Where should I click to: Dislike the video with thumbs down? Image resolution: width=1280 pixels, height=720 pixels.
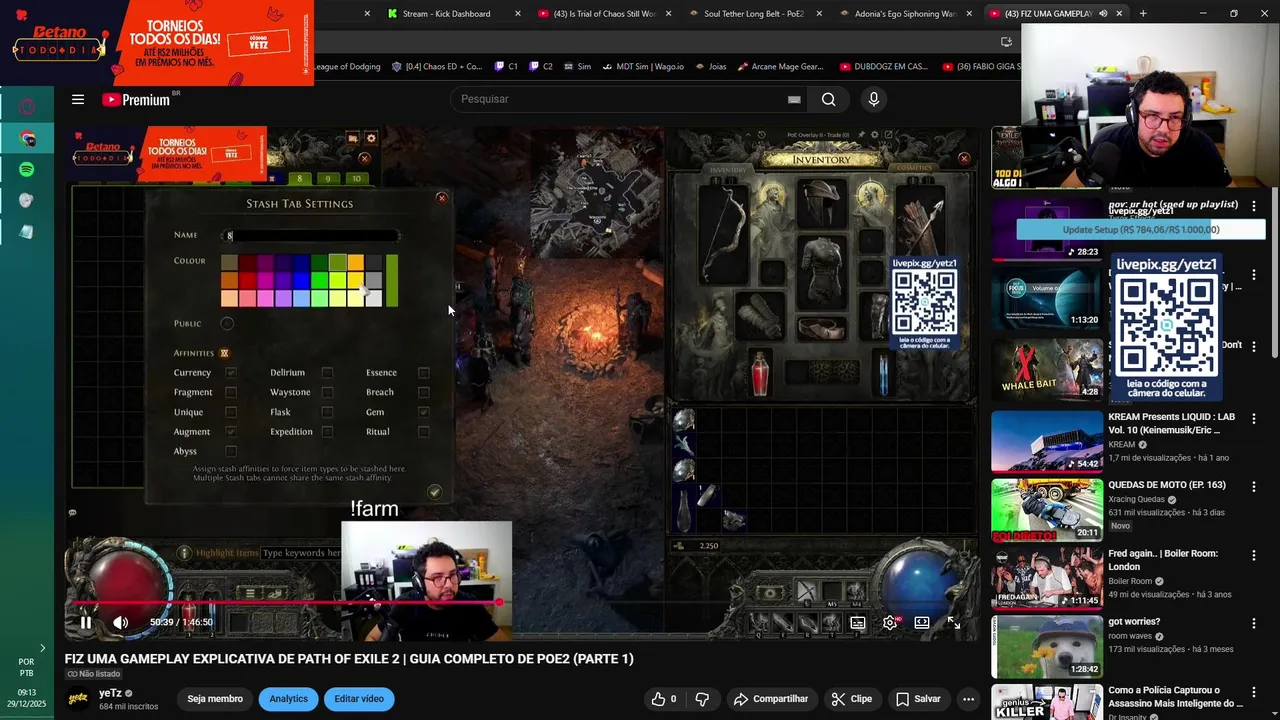click(x=702, y=699)
